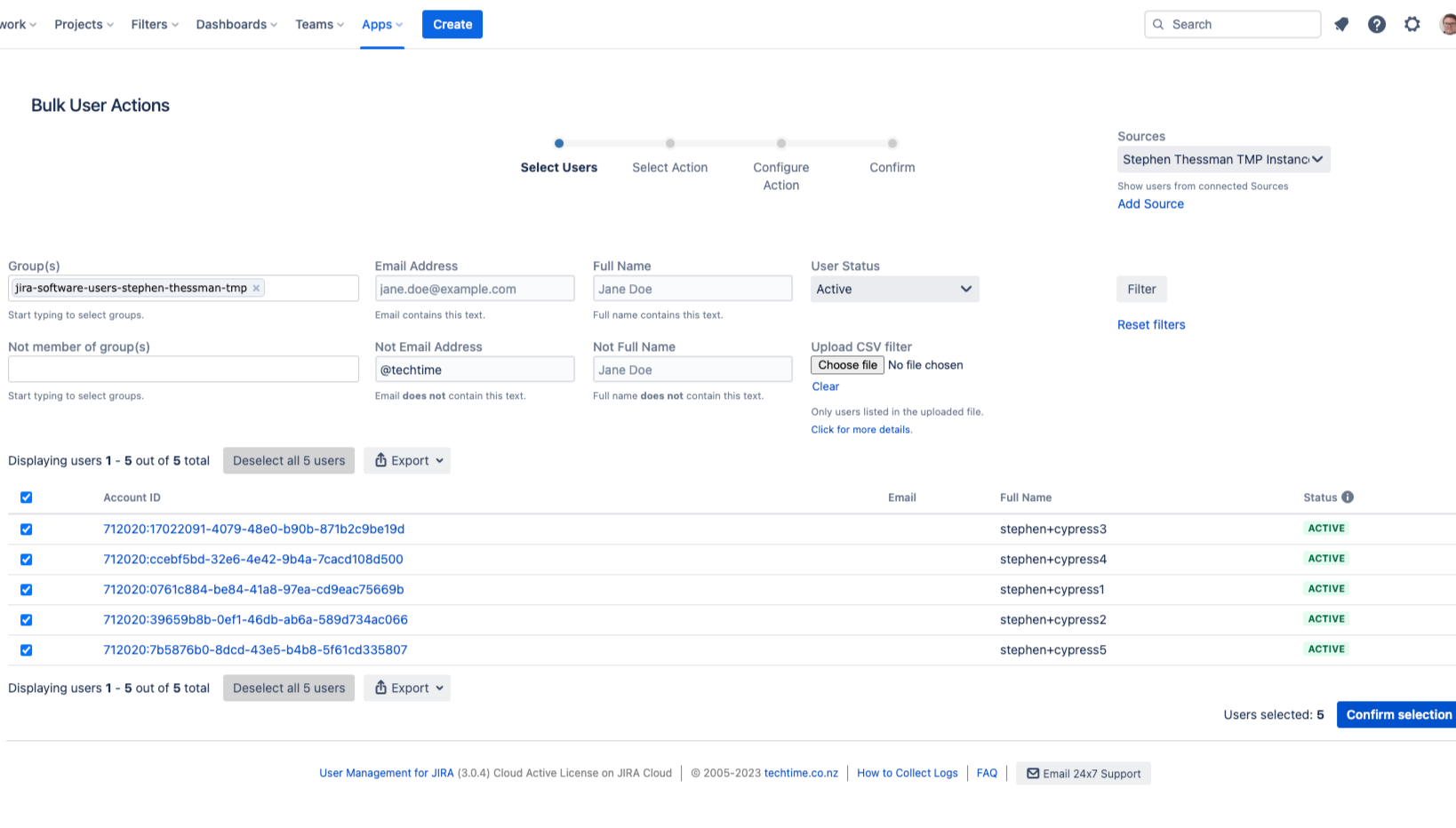Viewport: 1456px width, 828px height.
Task: Open the Dashboards menu
Action: click(x=236, y=25)
